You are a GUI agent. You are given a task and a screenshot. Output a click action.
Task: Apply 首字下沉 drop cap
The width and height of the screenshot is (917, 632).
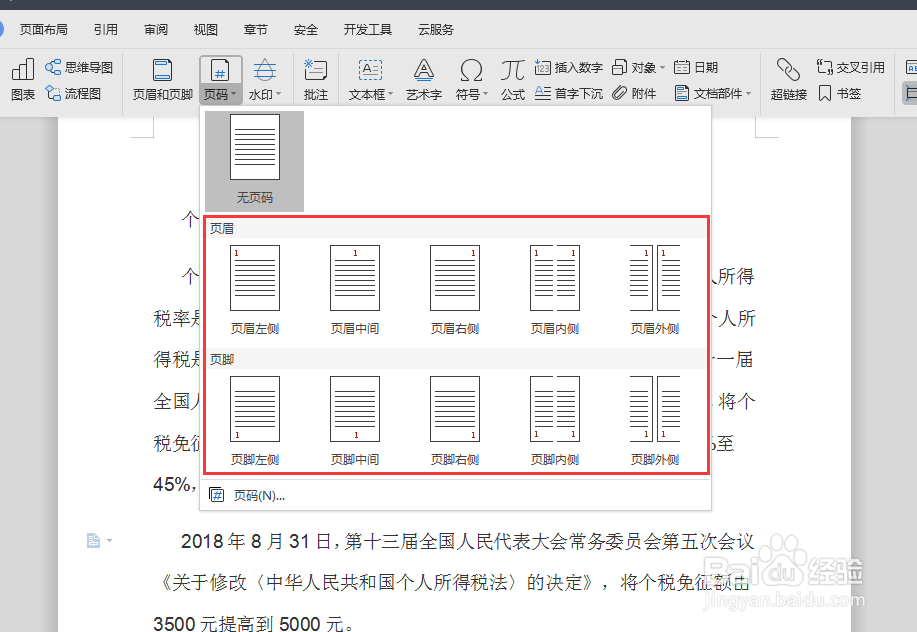(568, 94)
